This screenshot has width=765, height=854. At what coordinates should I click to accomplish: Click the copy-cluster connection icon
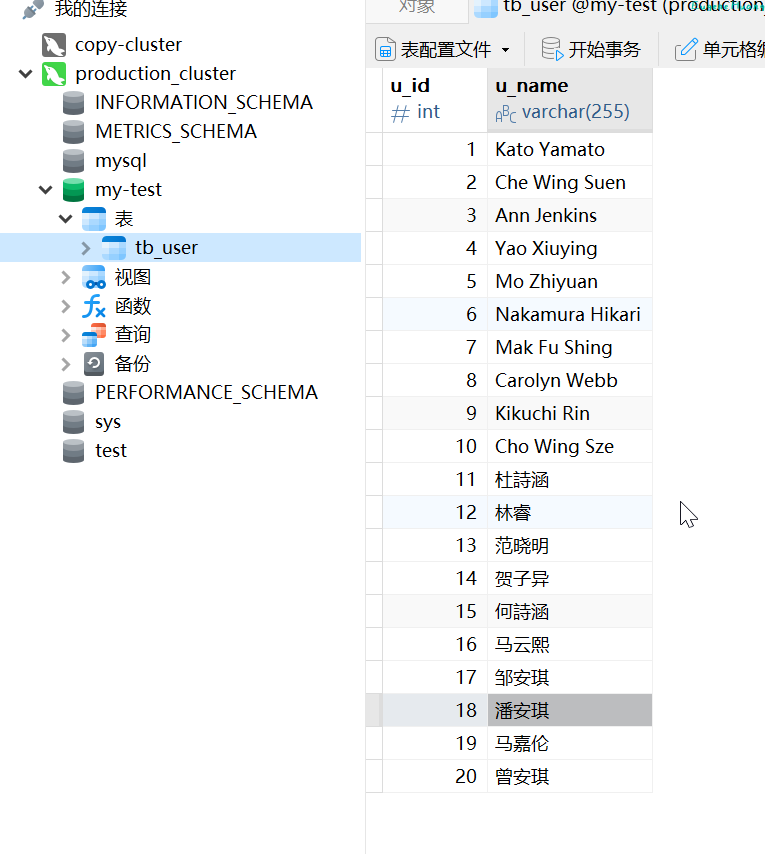(x=54, y=45)
